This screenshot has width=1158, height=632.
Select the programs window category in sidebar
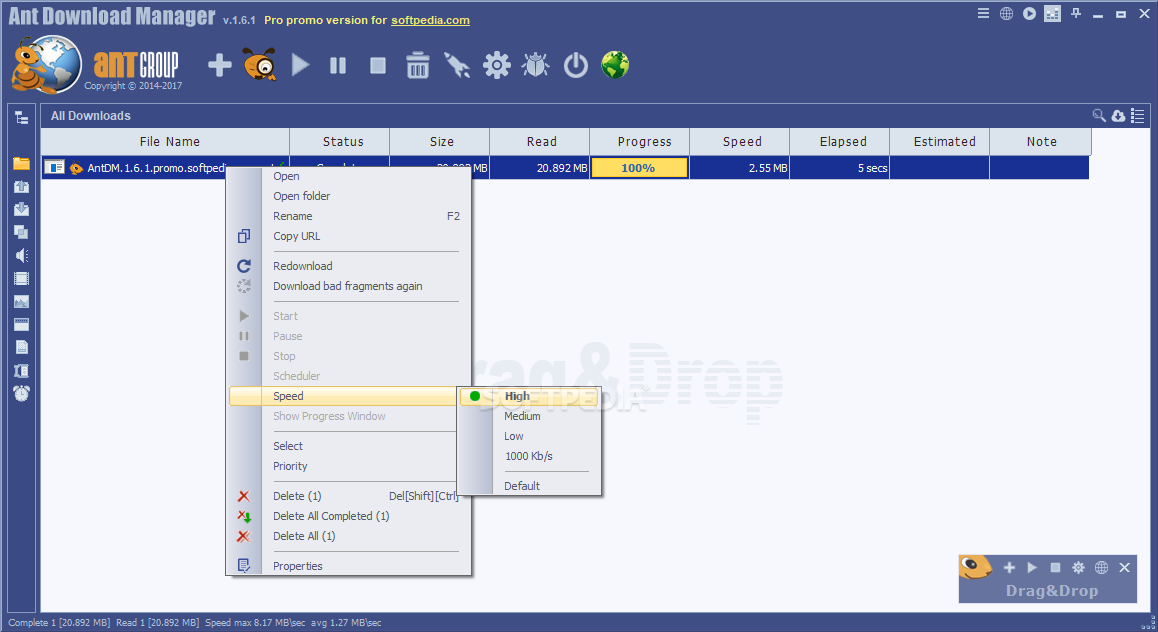[21, 324]
